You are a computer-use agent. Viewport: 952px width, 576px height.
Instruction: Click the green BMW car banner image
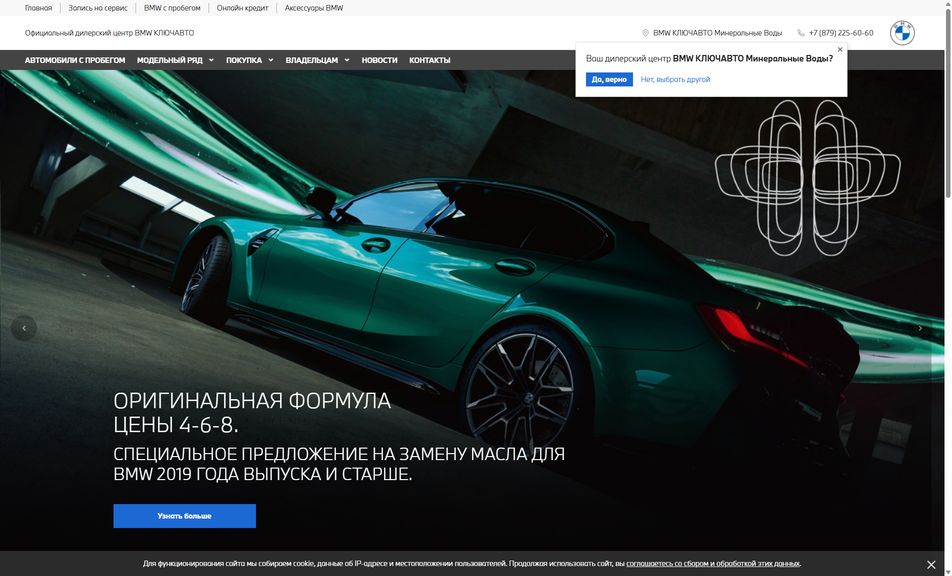[x=472, y=310]
